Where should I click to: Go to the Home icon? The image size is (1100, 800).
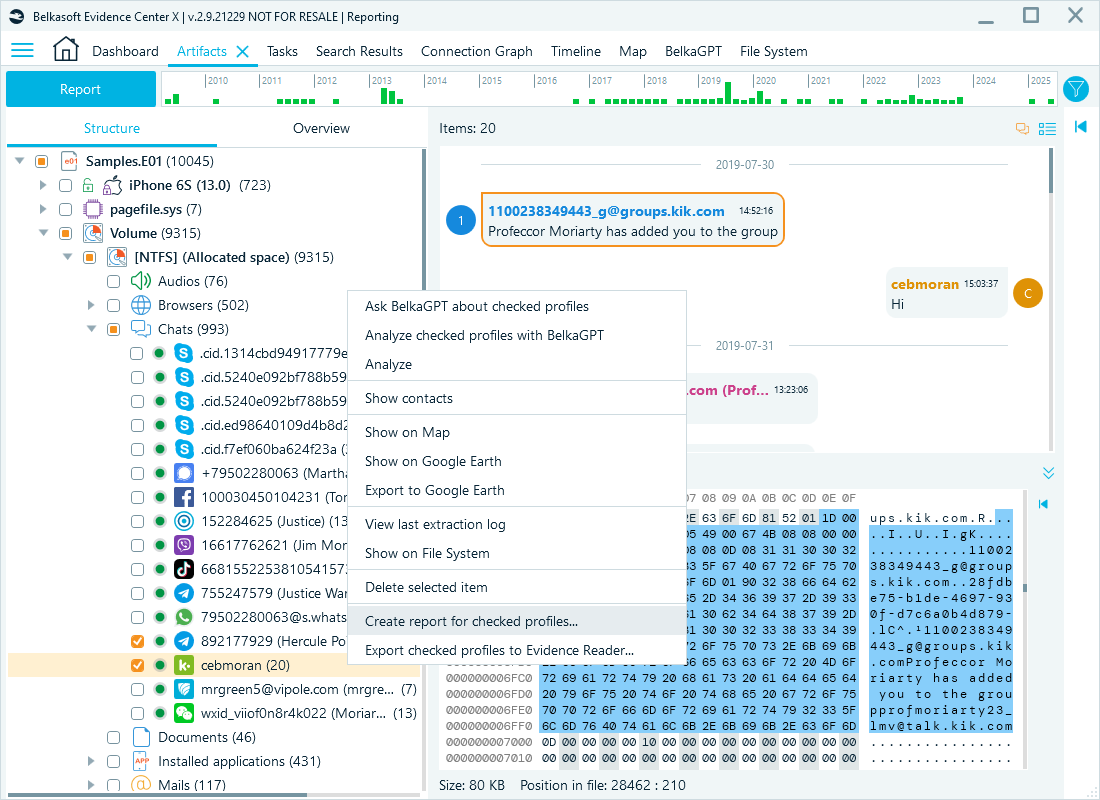point(65,50)
